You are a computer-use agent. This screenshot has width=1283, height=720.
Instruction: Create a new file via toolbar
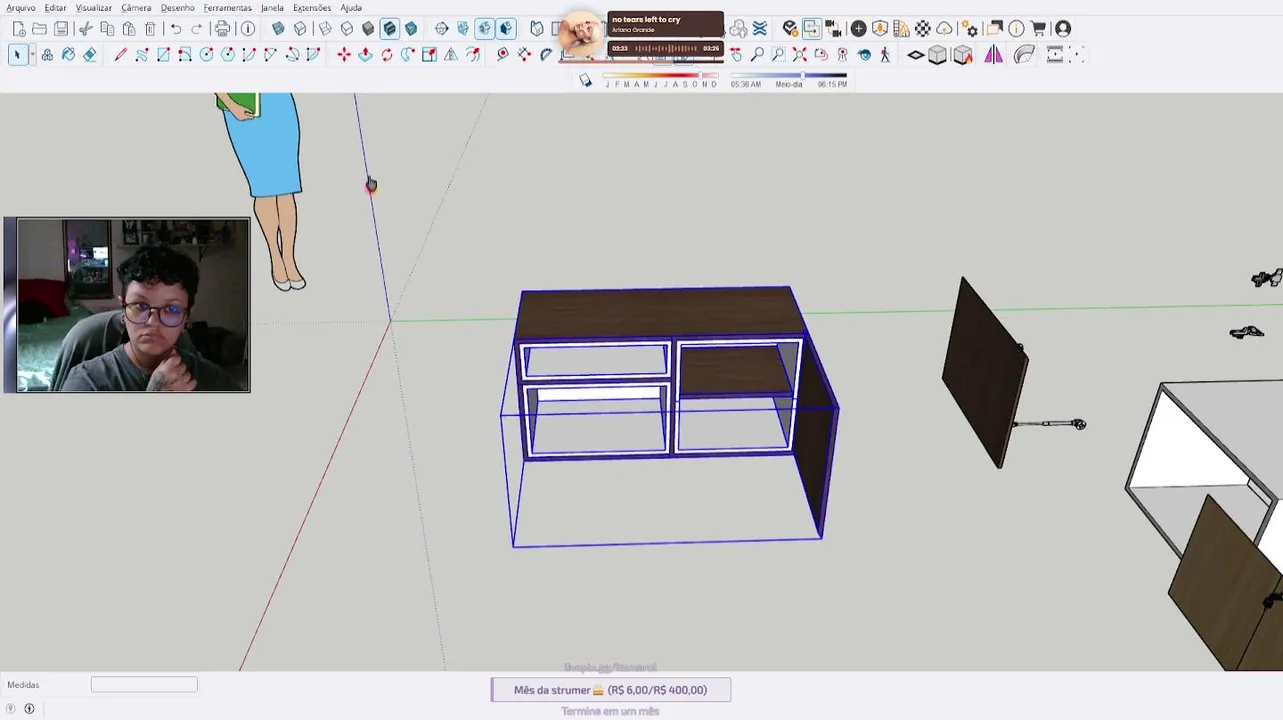(18, 29)
